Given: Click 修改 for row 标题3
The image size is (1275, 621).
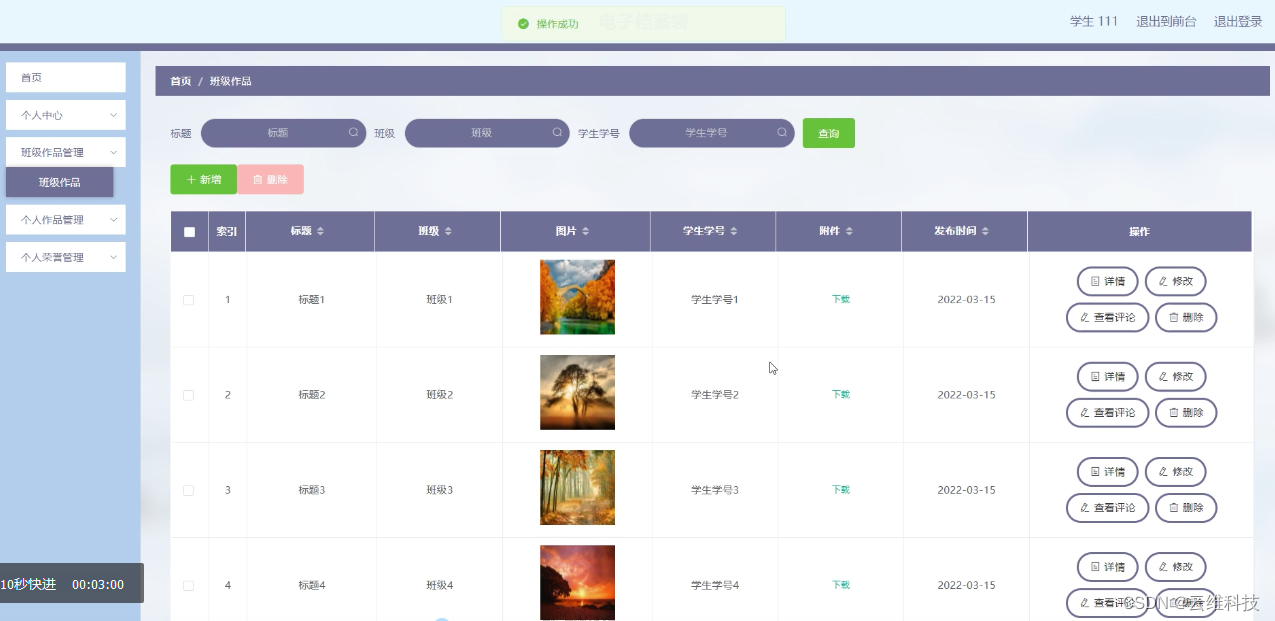Looking at the screenshot, I should (x=1175, y=471).
